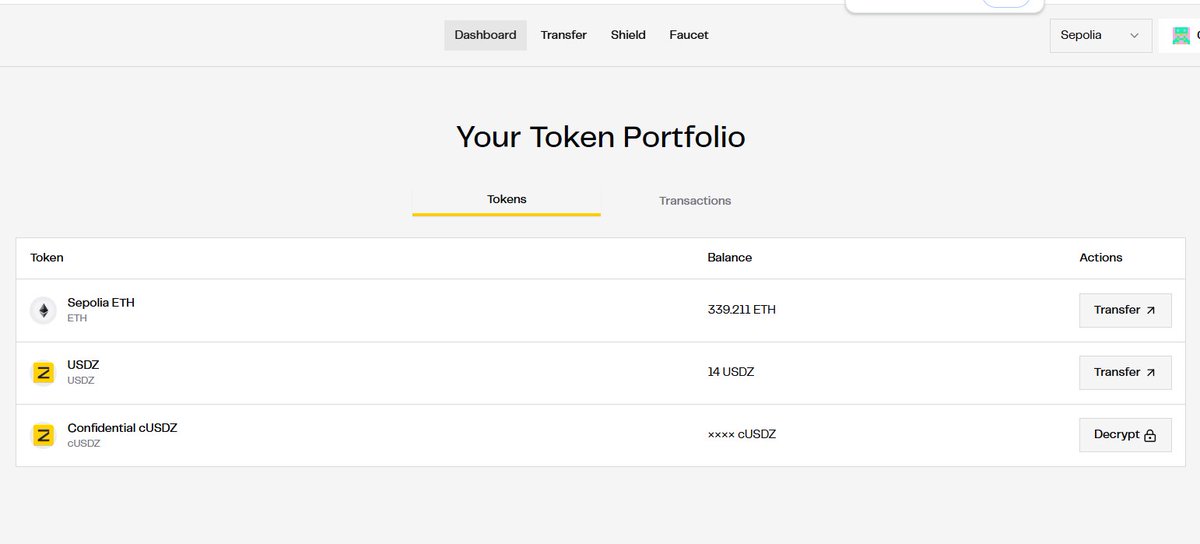Viewport: 1200px width, 544px height.
Task: Click the Sepolia ETH token name
Action: point(101,303)
